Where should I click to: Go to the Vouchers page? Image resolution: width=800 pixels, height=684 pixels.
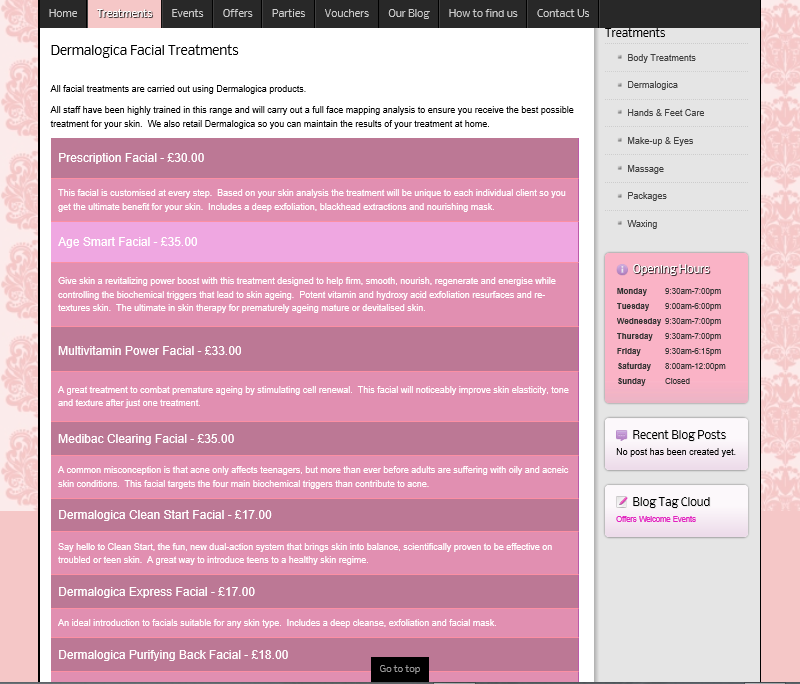point(347,13)
